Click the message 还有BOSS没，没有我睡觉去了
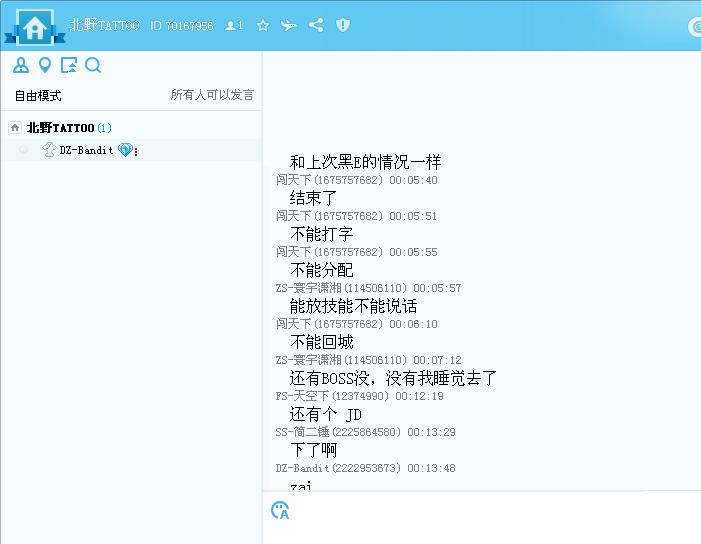 393,379
